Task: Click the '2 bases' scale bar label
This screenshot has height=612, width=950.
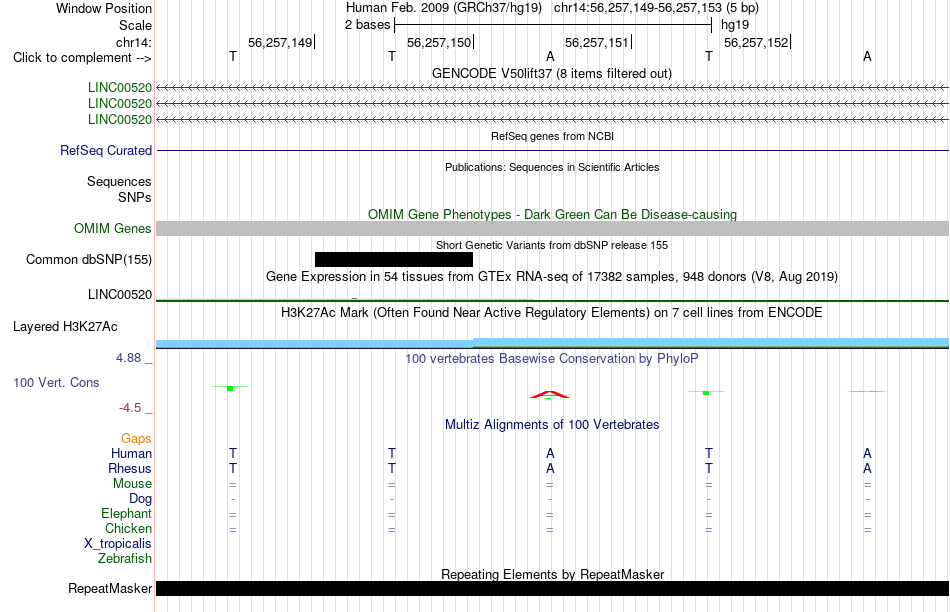Action: pos(368,25)
